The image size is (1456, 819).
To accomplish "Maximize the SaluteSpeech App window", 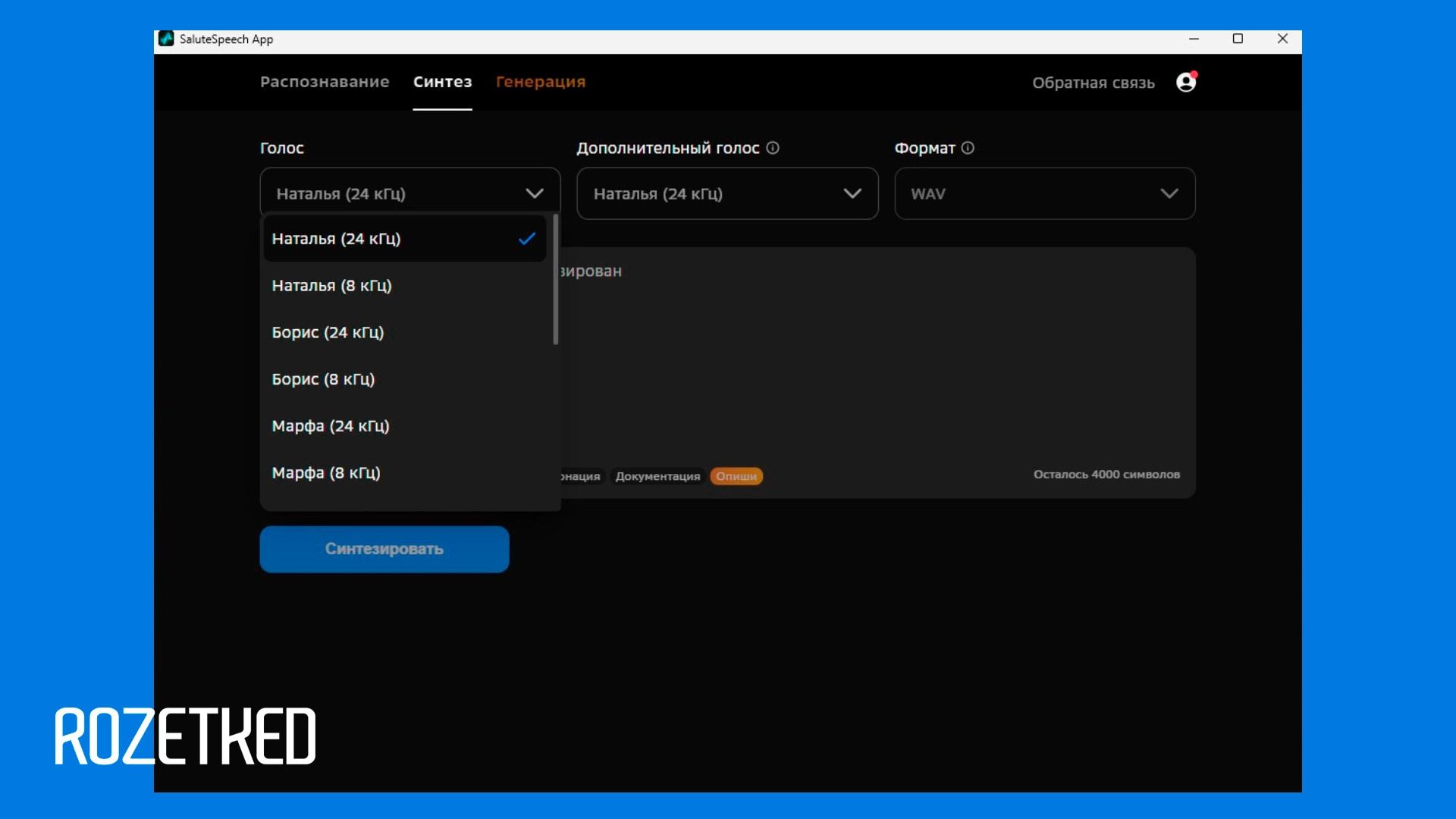I will coord(1238,39).
